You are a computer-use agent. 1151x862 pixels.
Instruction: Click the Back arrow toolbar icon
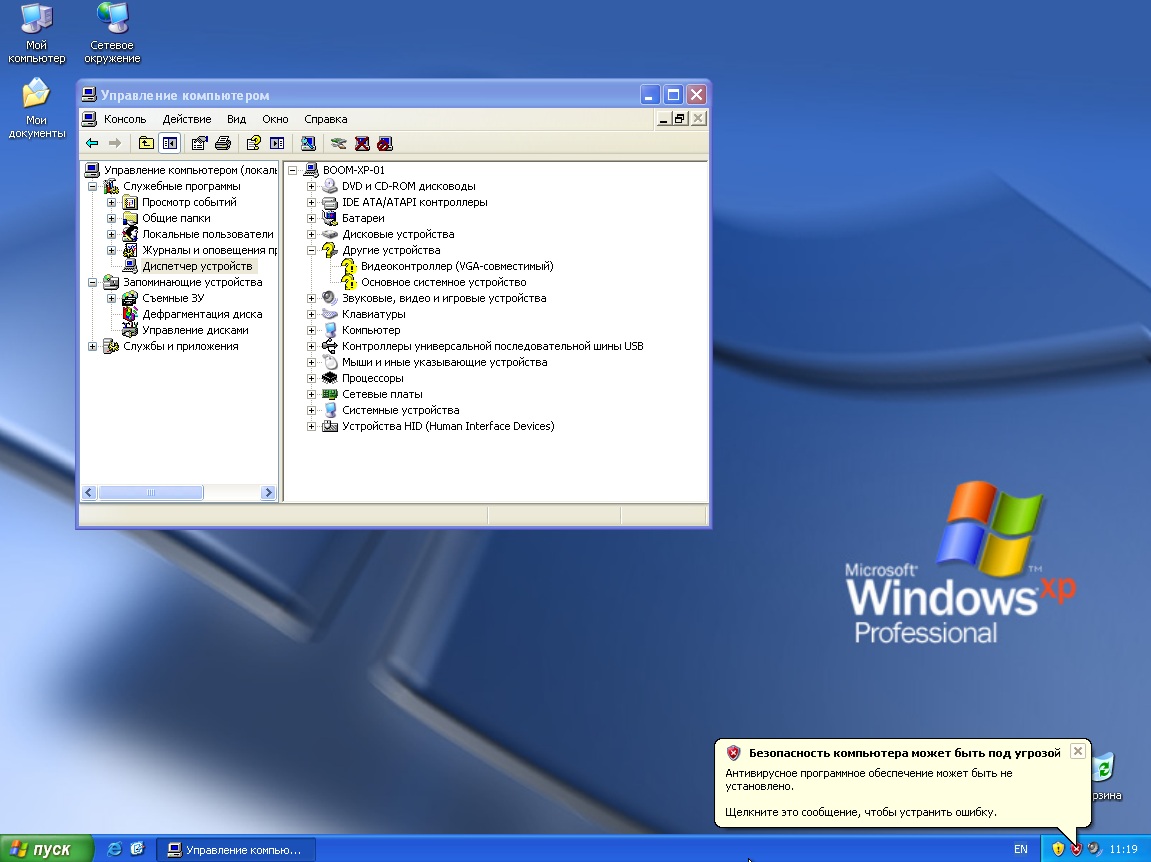pos(92,143)
